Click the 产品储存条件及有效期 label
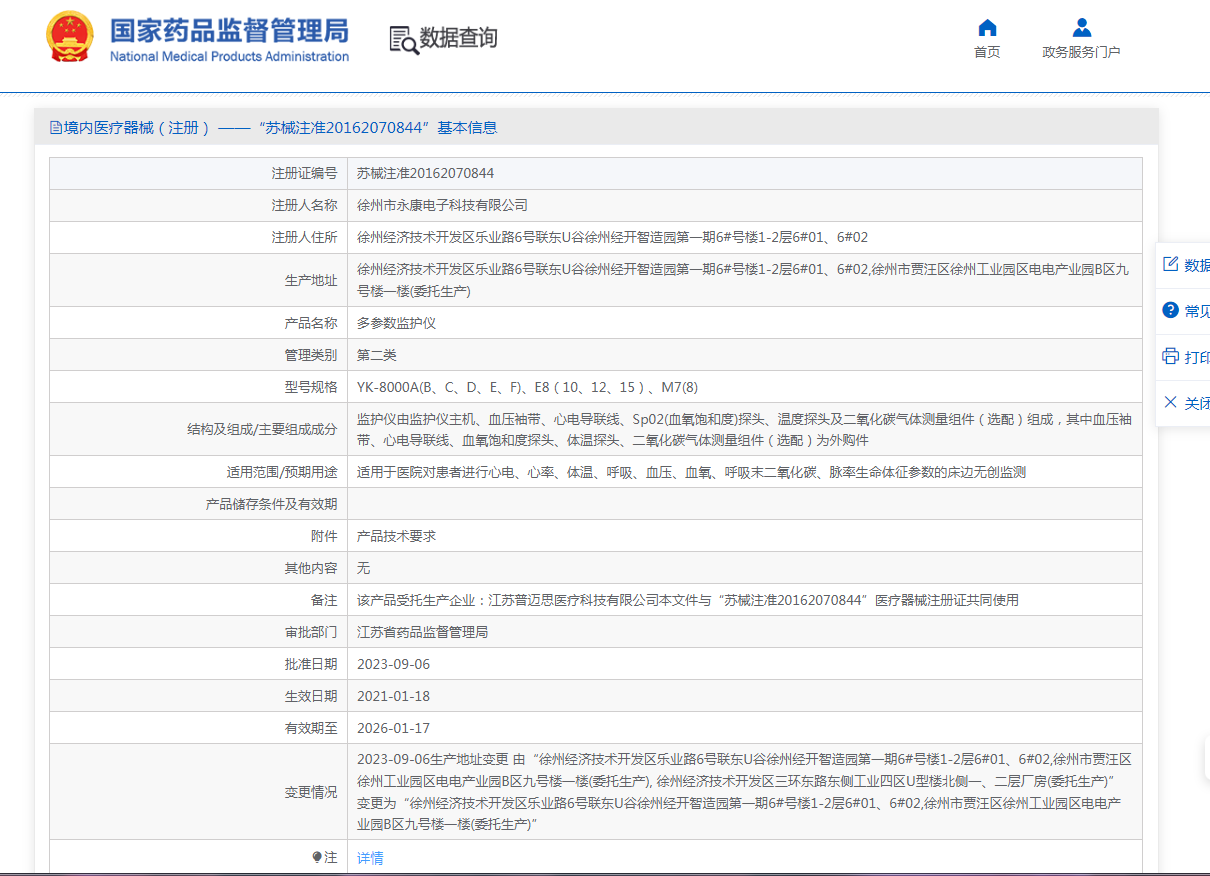Viewport: 1210px width, 876px height. (271, 504)
